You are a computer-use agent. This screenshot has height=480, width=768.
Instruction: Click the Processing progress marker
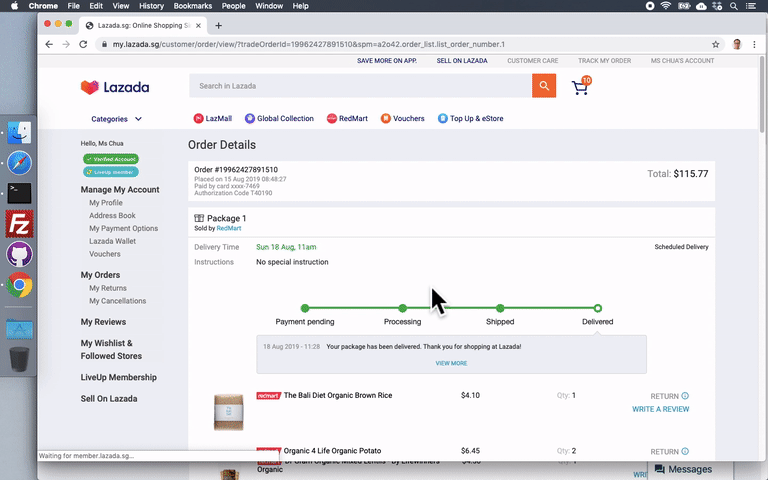coord(402,308)
